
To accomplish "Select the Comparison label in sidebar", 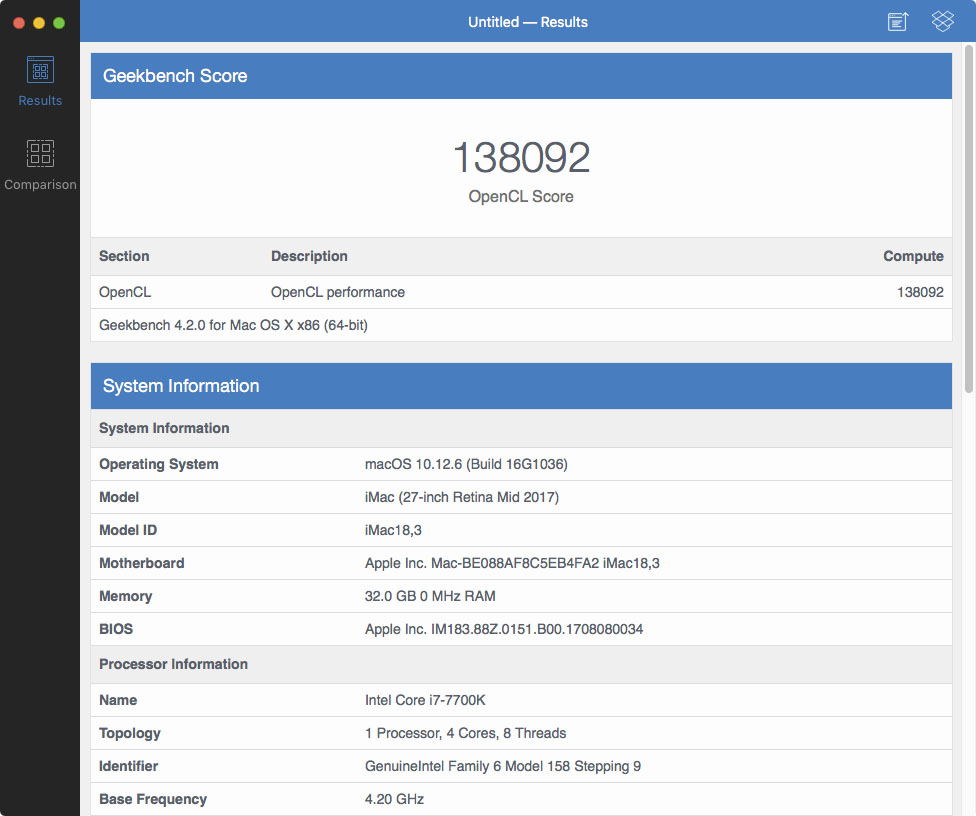I will (40, 184).
